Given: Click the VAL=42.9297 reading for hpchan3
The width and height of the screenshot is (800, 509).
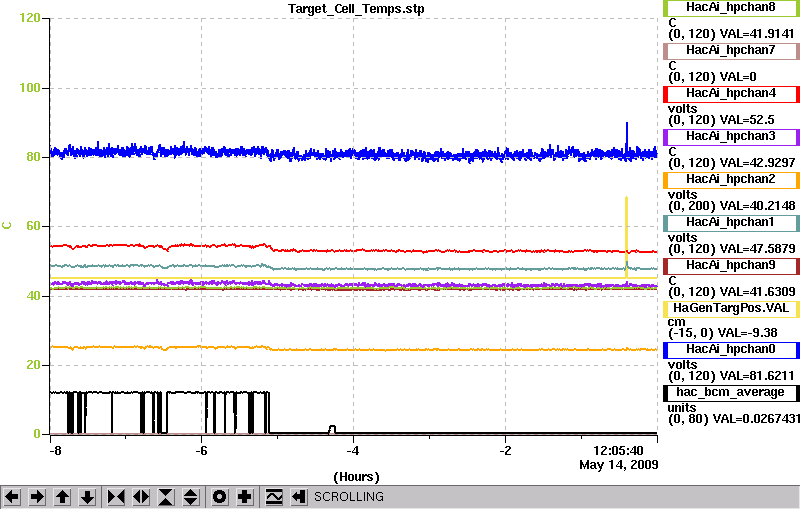Looking at the screenshot, I should [x=757, y=163].
